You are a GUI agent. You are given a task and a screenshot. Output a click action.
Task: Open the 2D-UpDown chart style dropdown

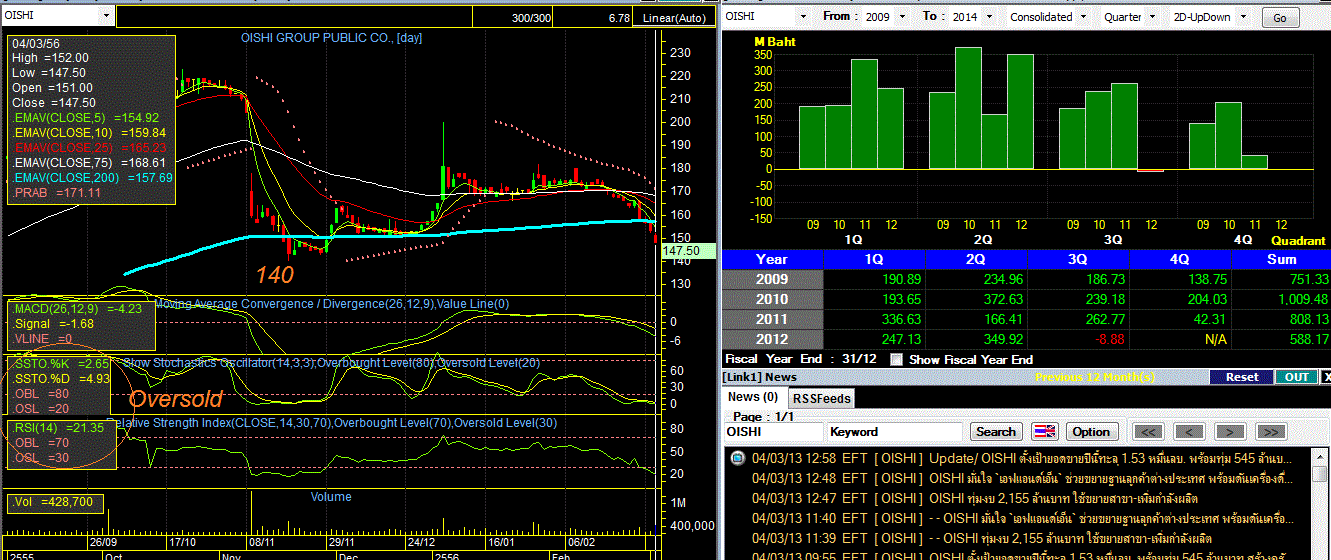(x=1243, y=17)
